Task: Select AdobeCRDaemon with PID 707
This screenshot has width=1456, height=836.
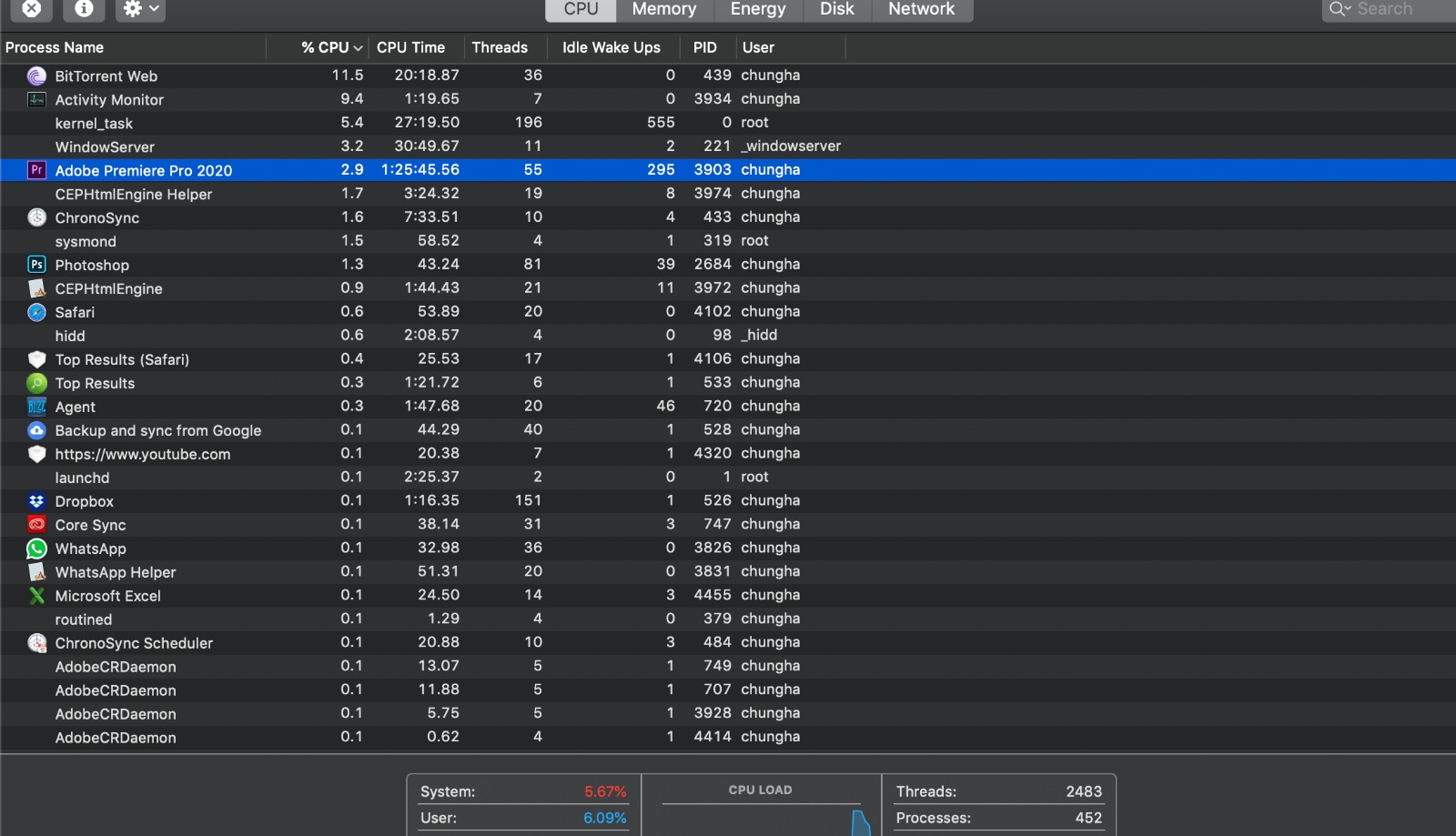Action: pyautogui.click(x=728, y=690)
